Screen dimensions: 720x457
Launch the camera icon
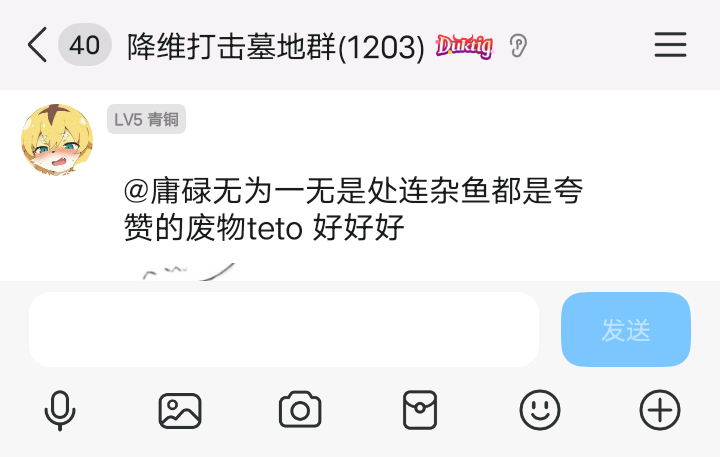click(300, 410)
